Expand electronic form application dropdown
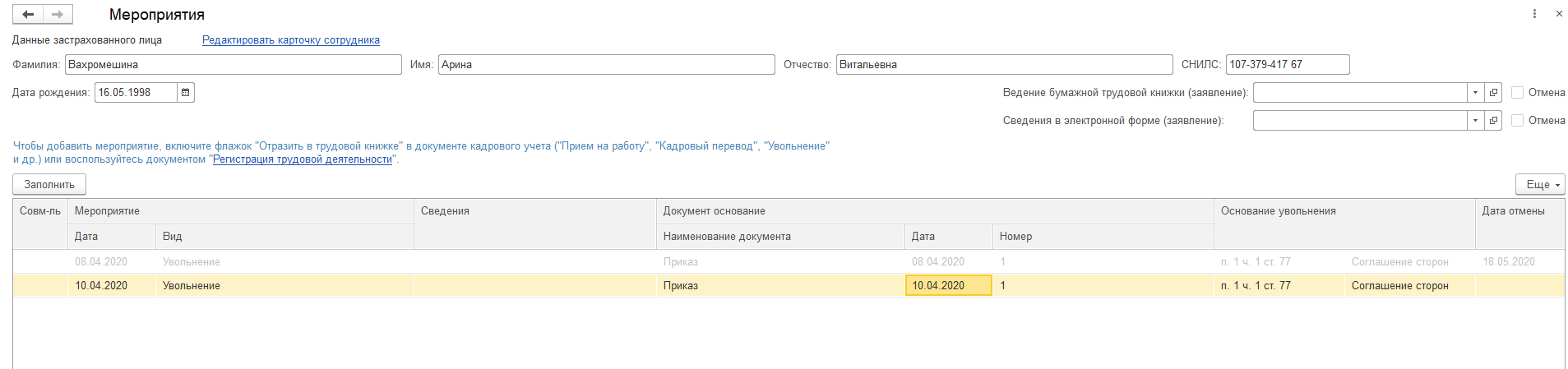 tap(1476, 121)
